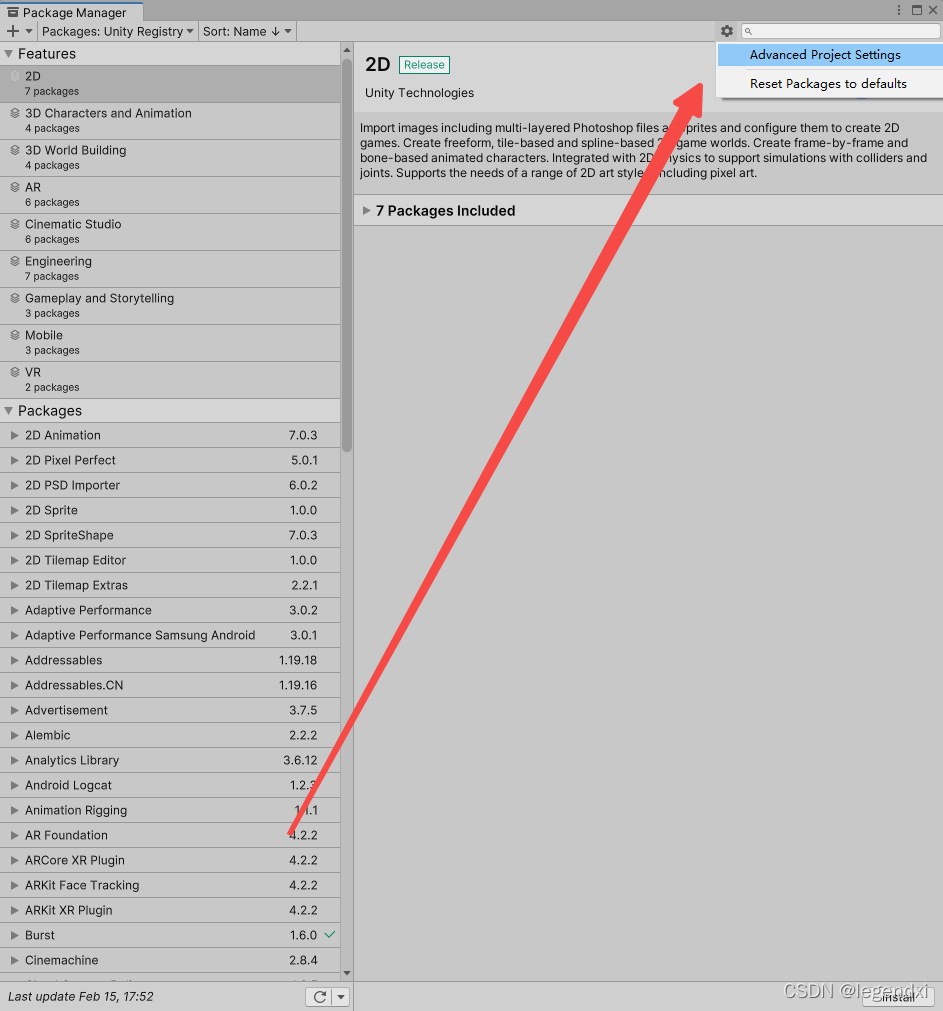Select the 2D Sprite package

[170, 510]
